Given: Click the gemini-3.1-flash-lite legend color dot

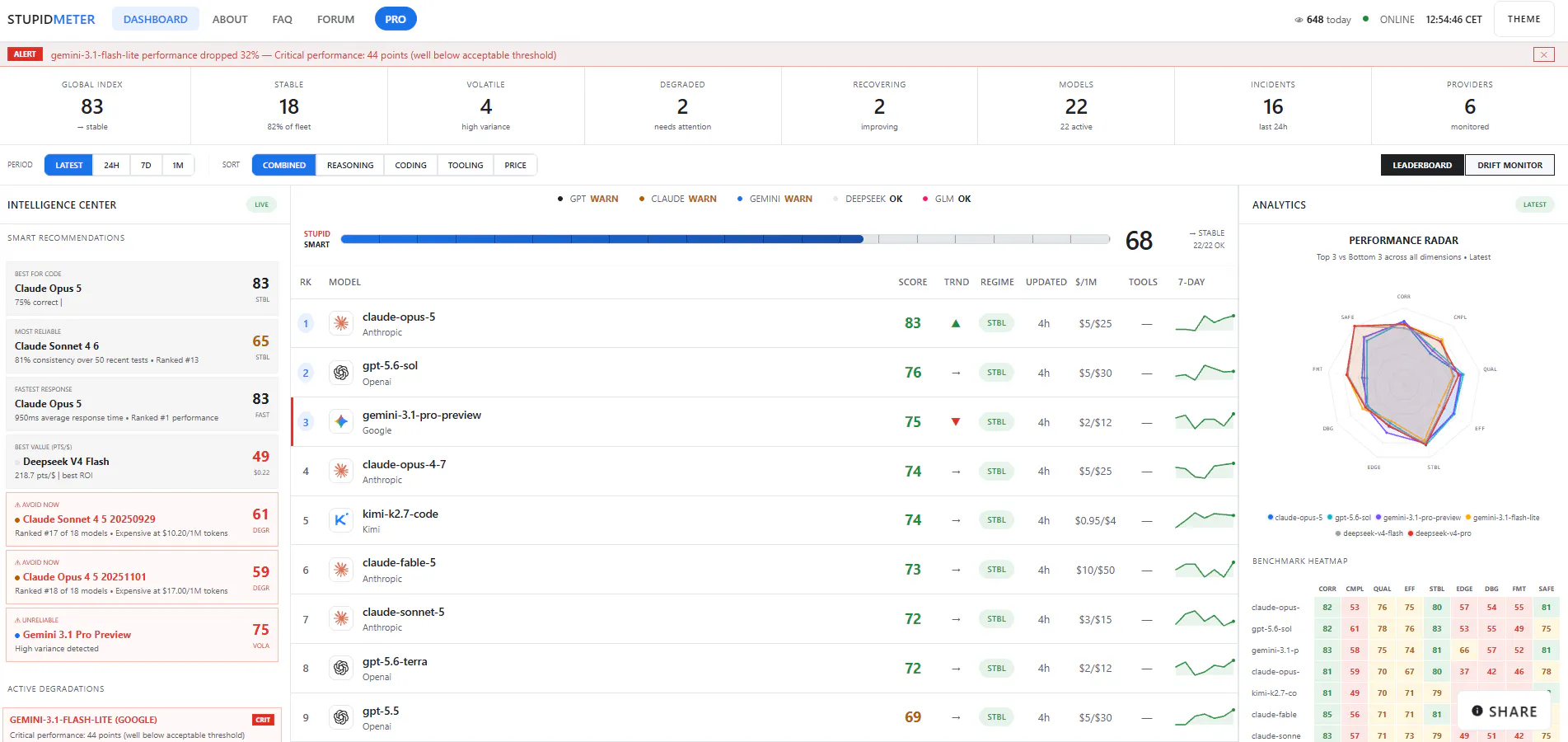Looking at the screenshot, I should [1468, 518].
